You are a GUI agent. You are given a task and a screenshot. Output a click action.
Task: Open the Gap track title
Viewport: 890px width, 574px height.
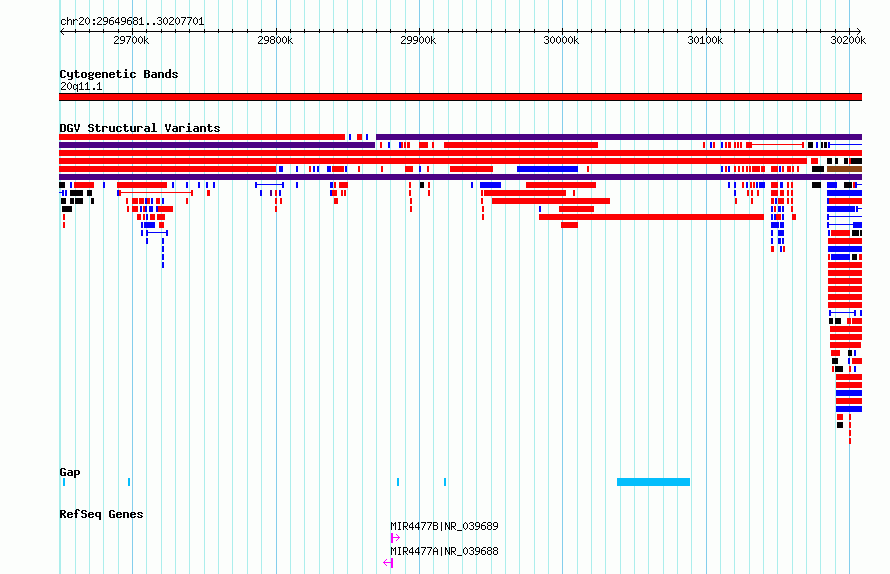(x=70, y=472)
